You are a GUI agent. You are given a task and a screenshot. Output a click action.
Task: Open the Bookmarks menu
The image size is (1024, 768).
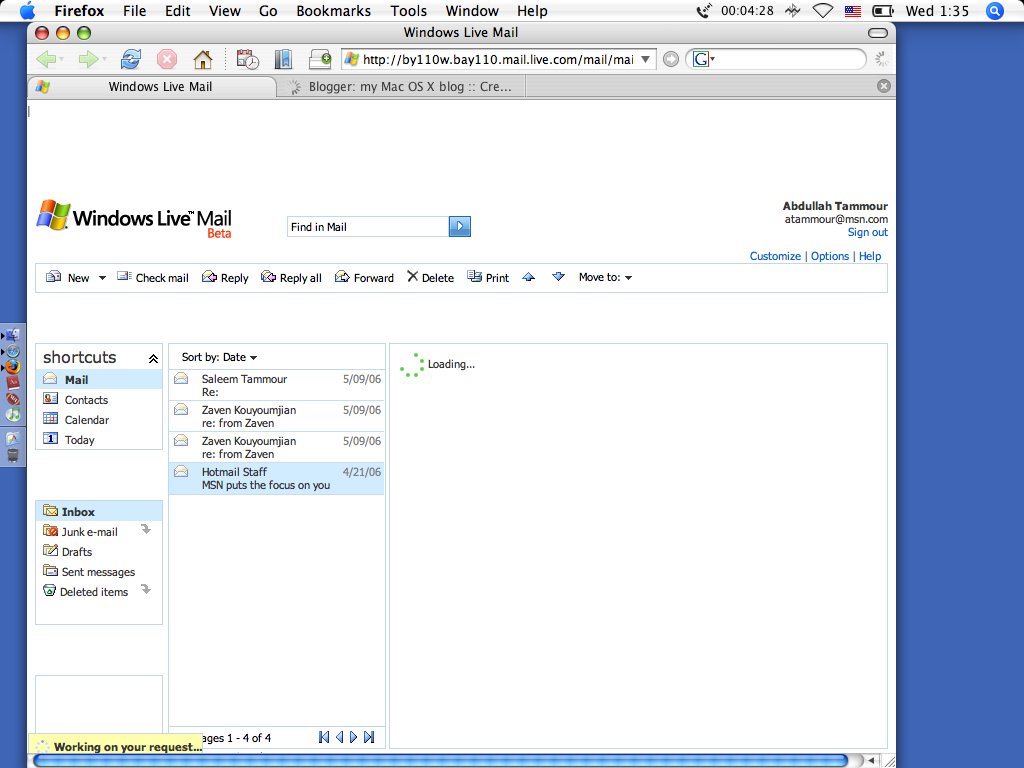click(334, 11)
